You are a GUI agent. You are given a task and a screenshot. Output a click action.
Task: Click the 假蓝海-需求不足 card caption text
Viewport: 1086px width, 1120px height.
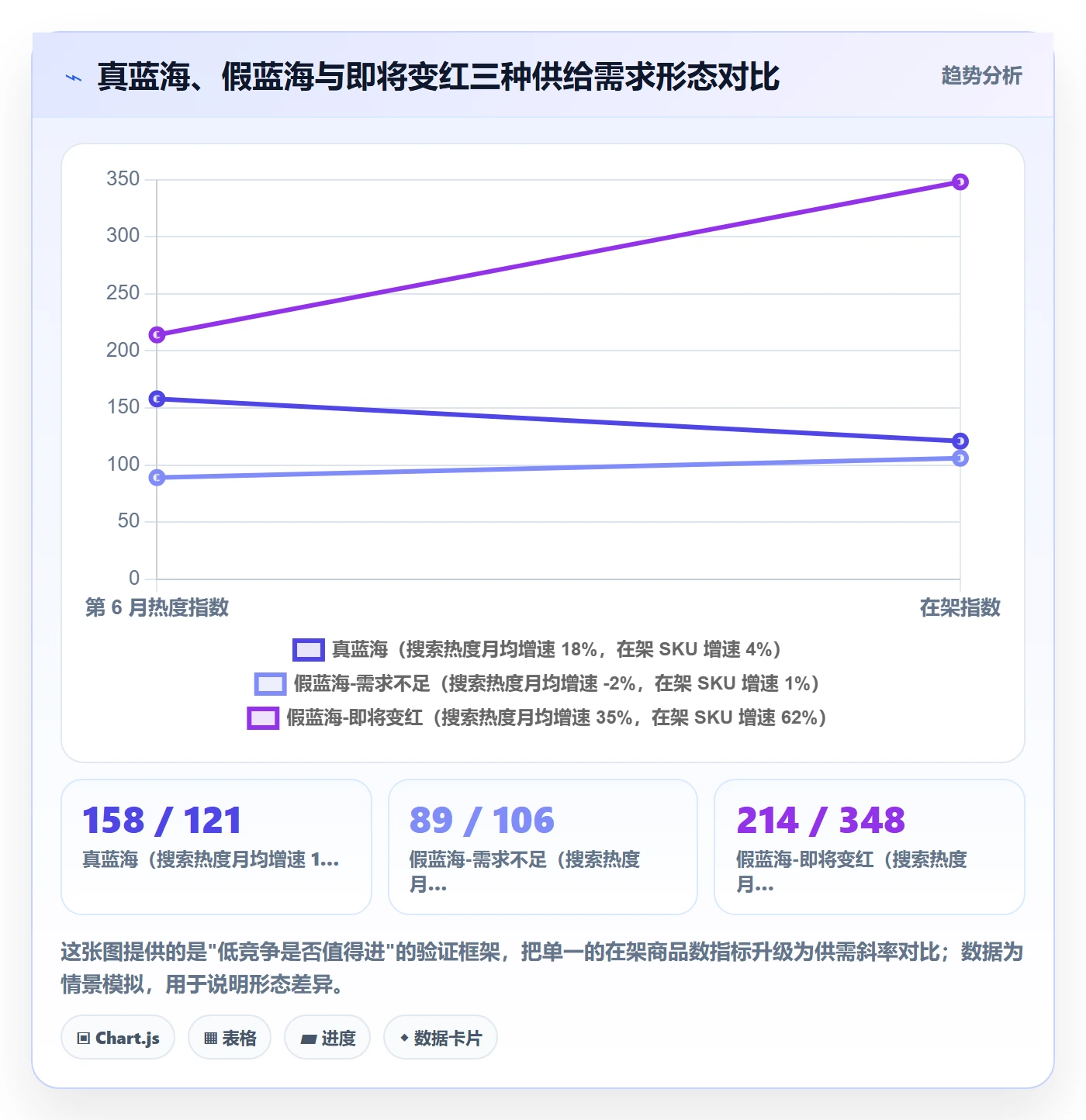(x=525, y=872)
